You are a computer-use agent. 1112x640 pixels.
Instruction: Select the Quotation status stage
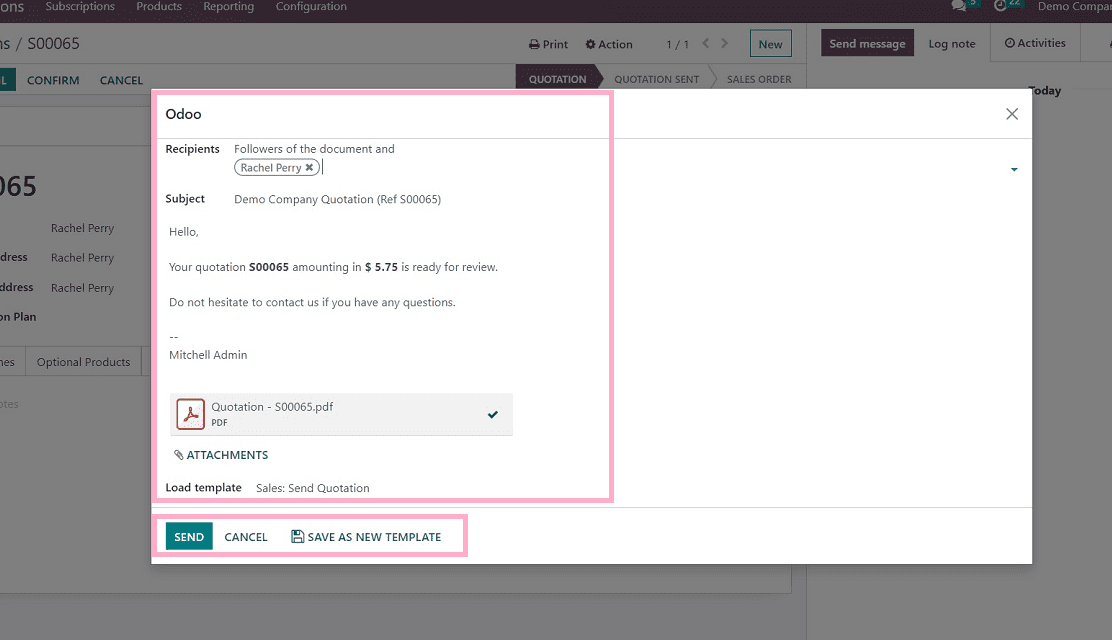coord(557,79)
